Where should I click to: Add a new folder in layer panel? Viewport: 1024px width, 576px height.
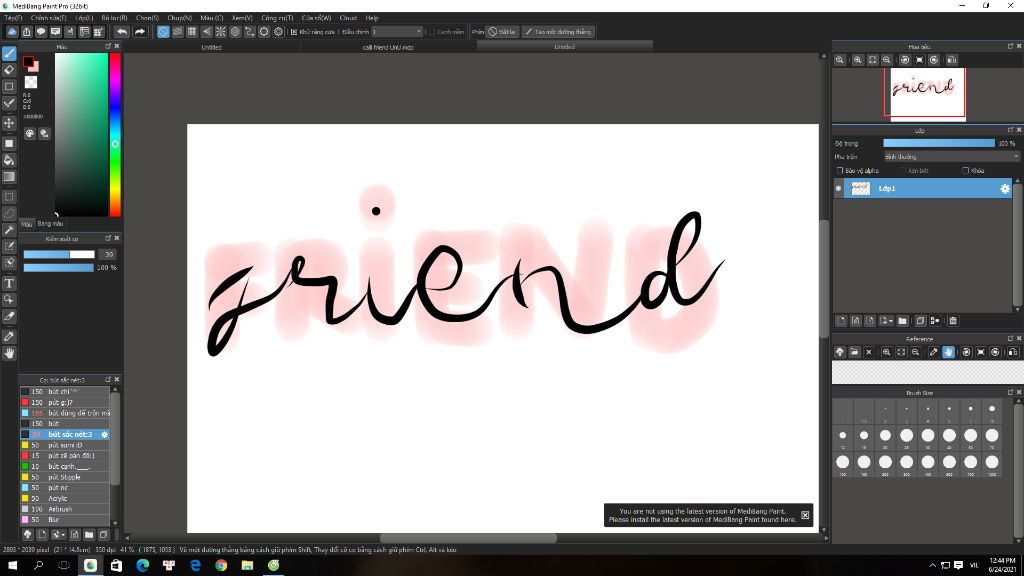point(903,321)
